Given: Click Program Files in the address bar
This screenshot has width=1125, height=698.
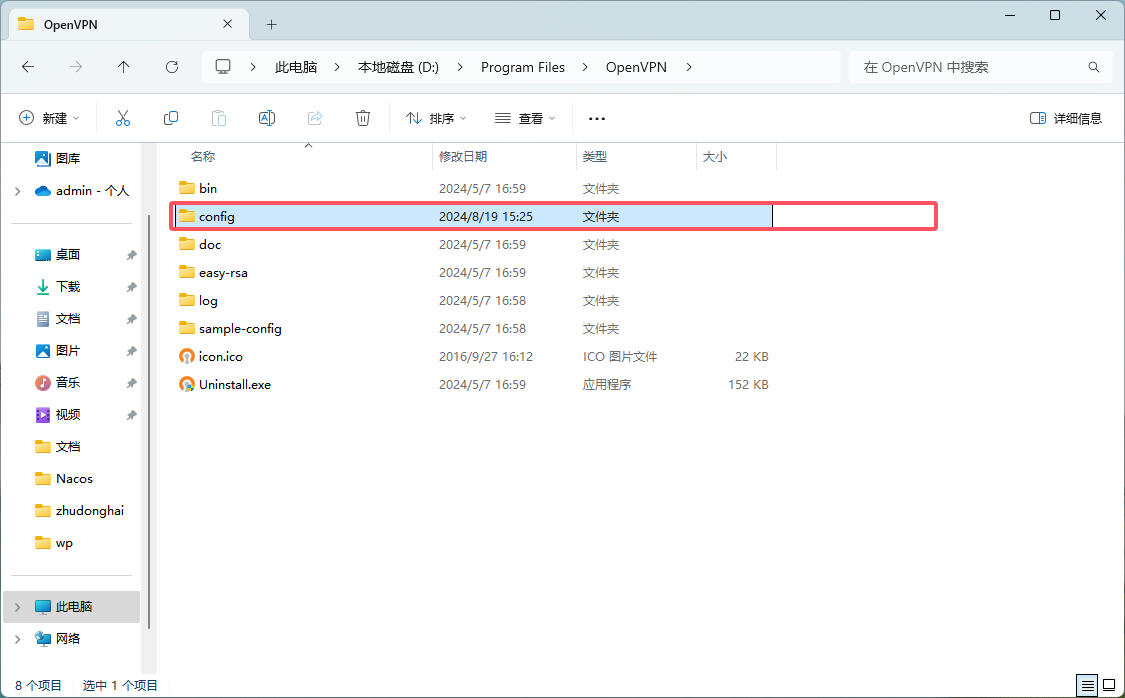Looking at the screenshot, I should (x=523, y=67).
